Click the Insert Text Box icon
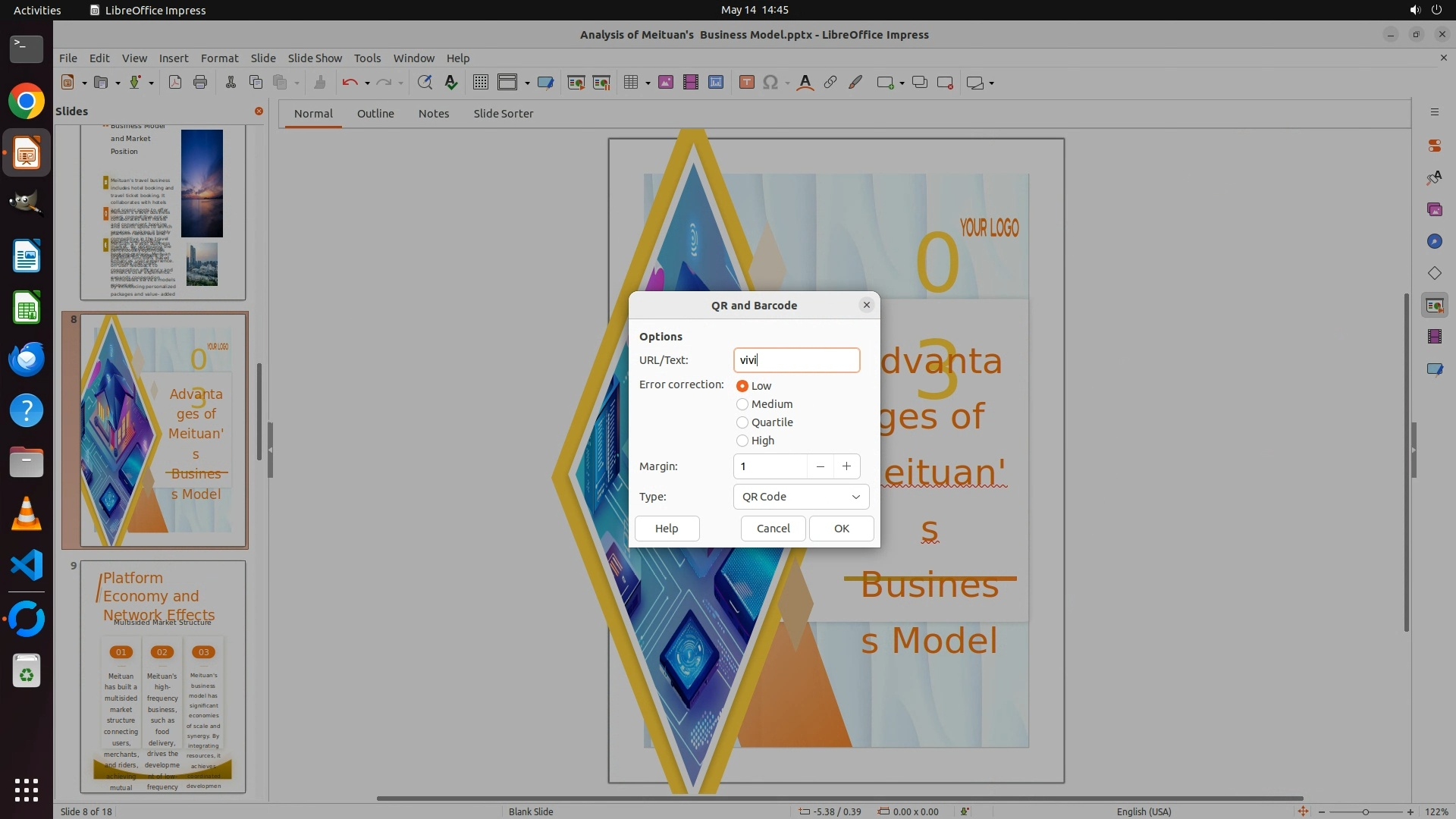The width and height of the screenshot is (1456, 819). point(746,83)
